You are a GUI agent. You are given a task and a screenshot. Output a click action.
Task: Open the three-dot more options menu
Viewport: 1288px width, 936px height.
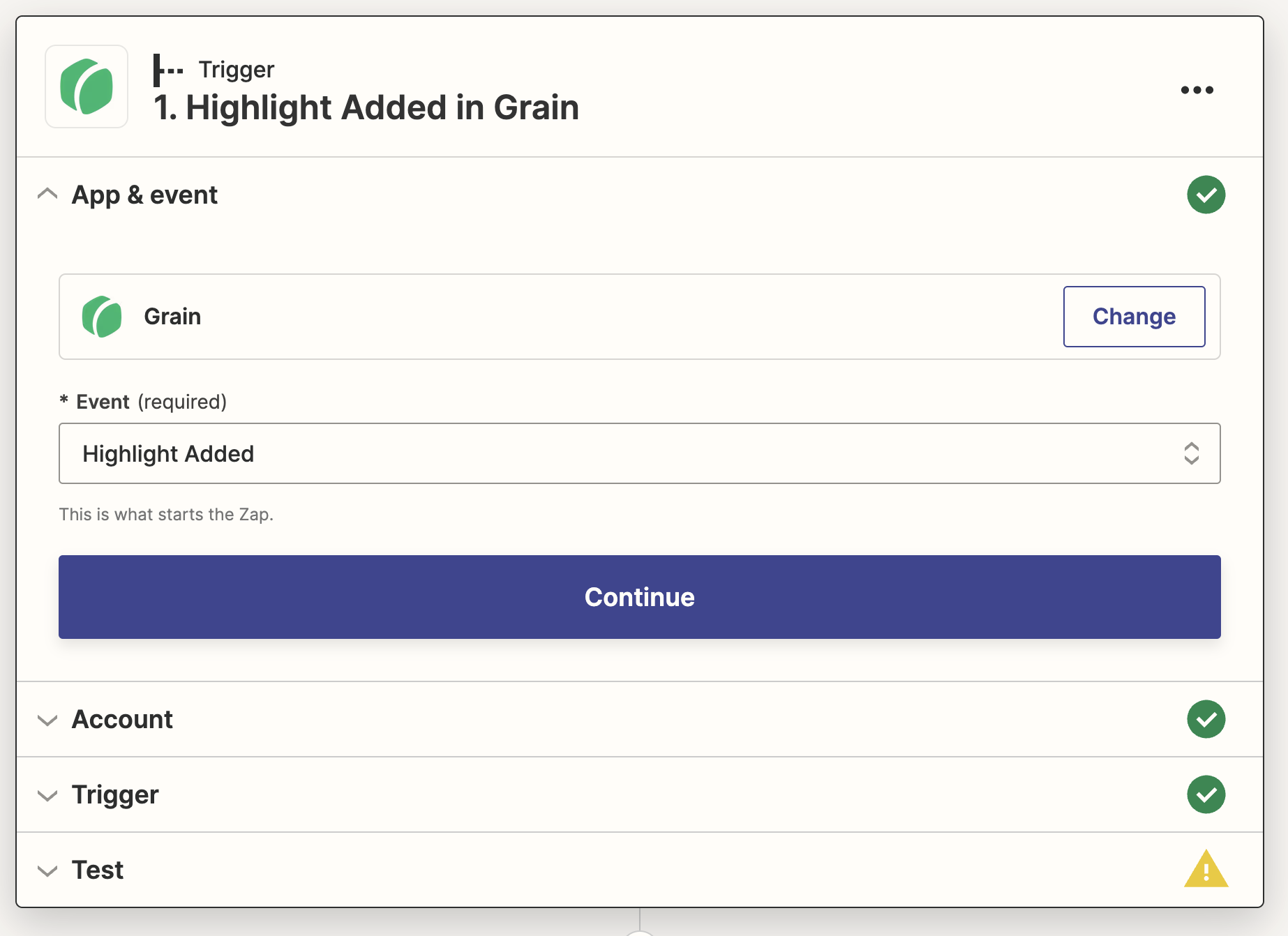1197,90
